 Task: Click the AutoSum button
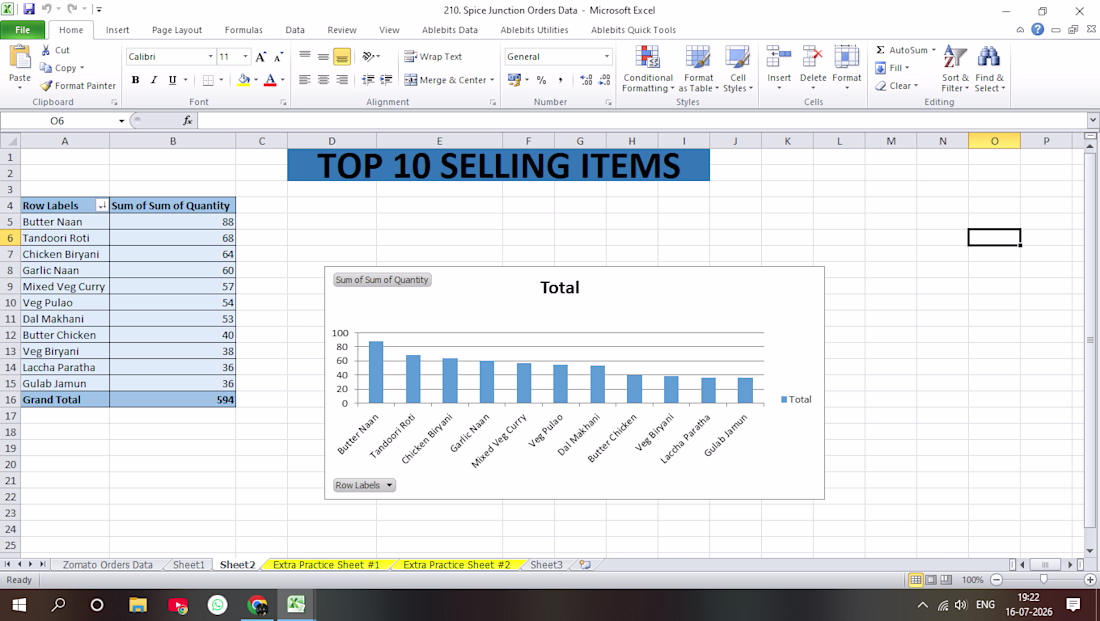[905, 50]
